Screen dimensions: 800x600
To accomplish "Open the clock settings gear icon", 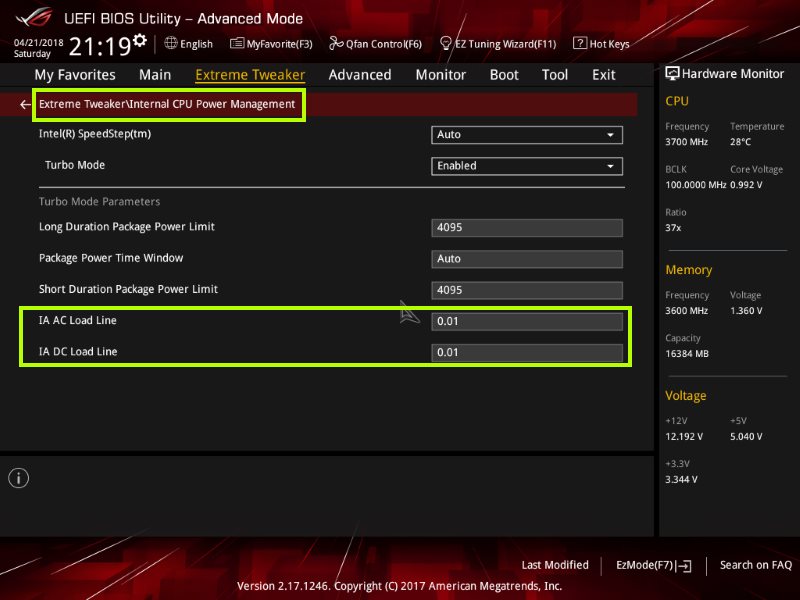I will click(140, 40).
